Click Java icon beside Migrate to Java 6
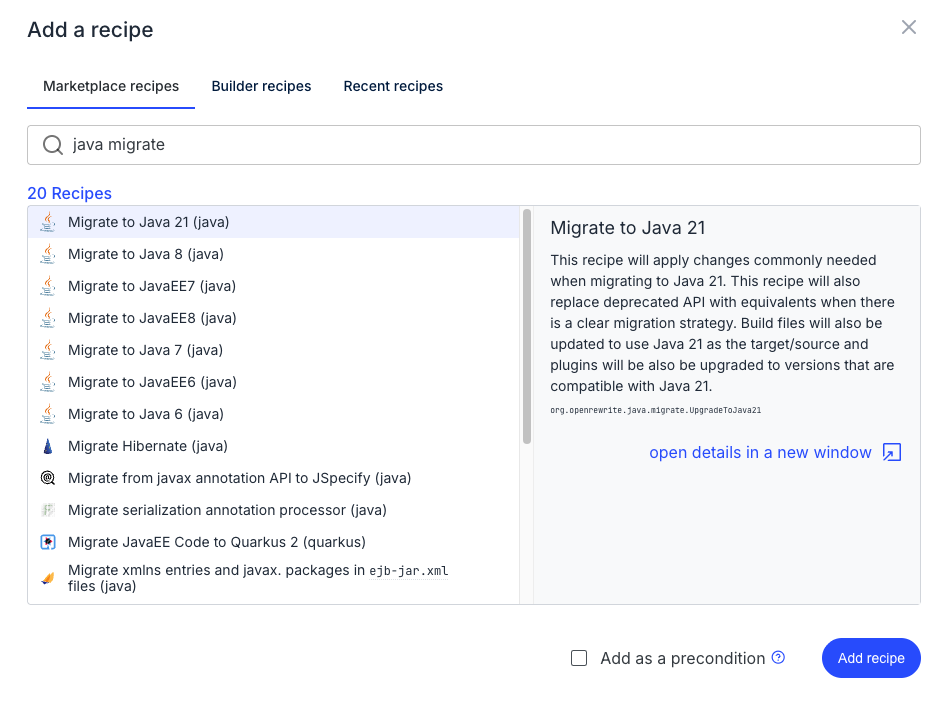Image resolution: width=941 pixels, height=703 pixels. tap(48, 414)
